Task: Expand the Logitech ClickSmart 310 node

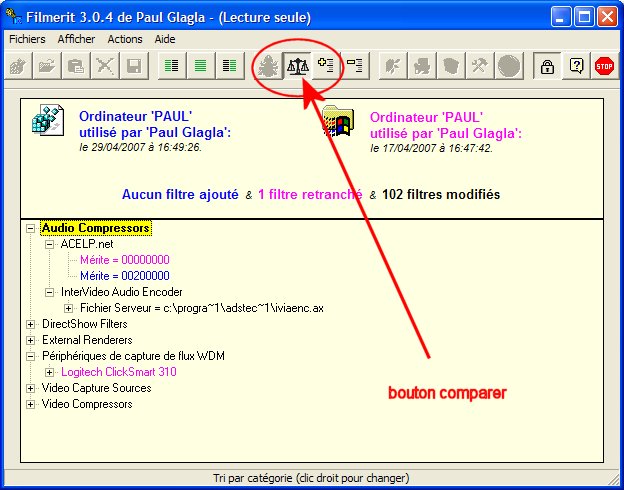Action: click(x=49, y=373)
